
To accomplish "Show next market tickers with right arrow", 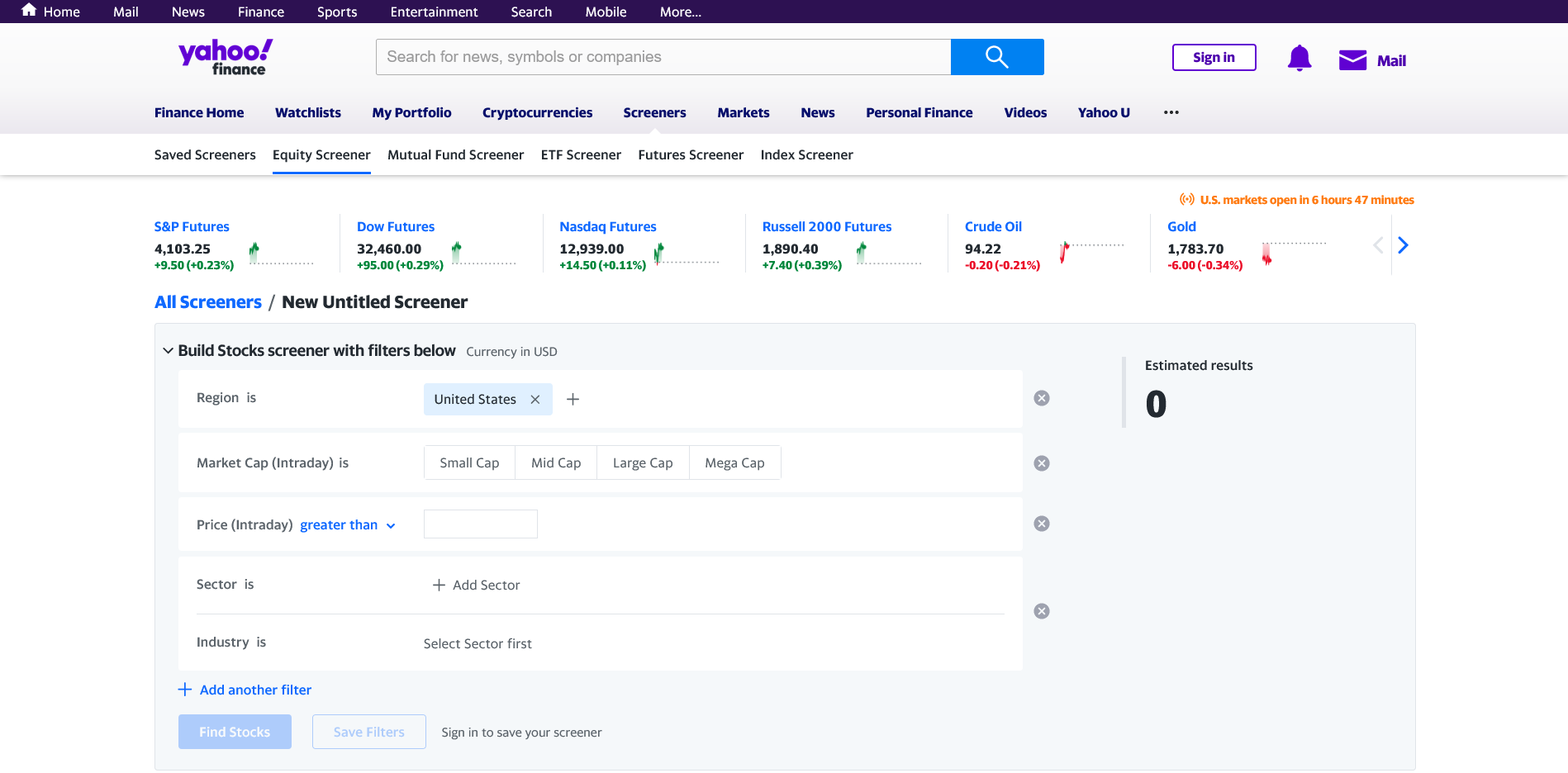I will pos(1403,245).
